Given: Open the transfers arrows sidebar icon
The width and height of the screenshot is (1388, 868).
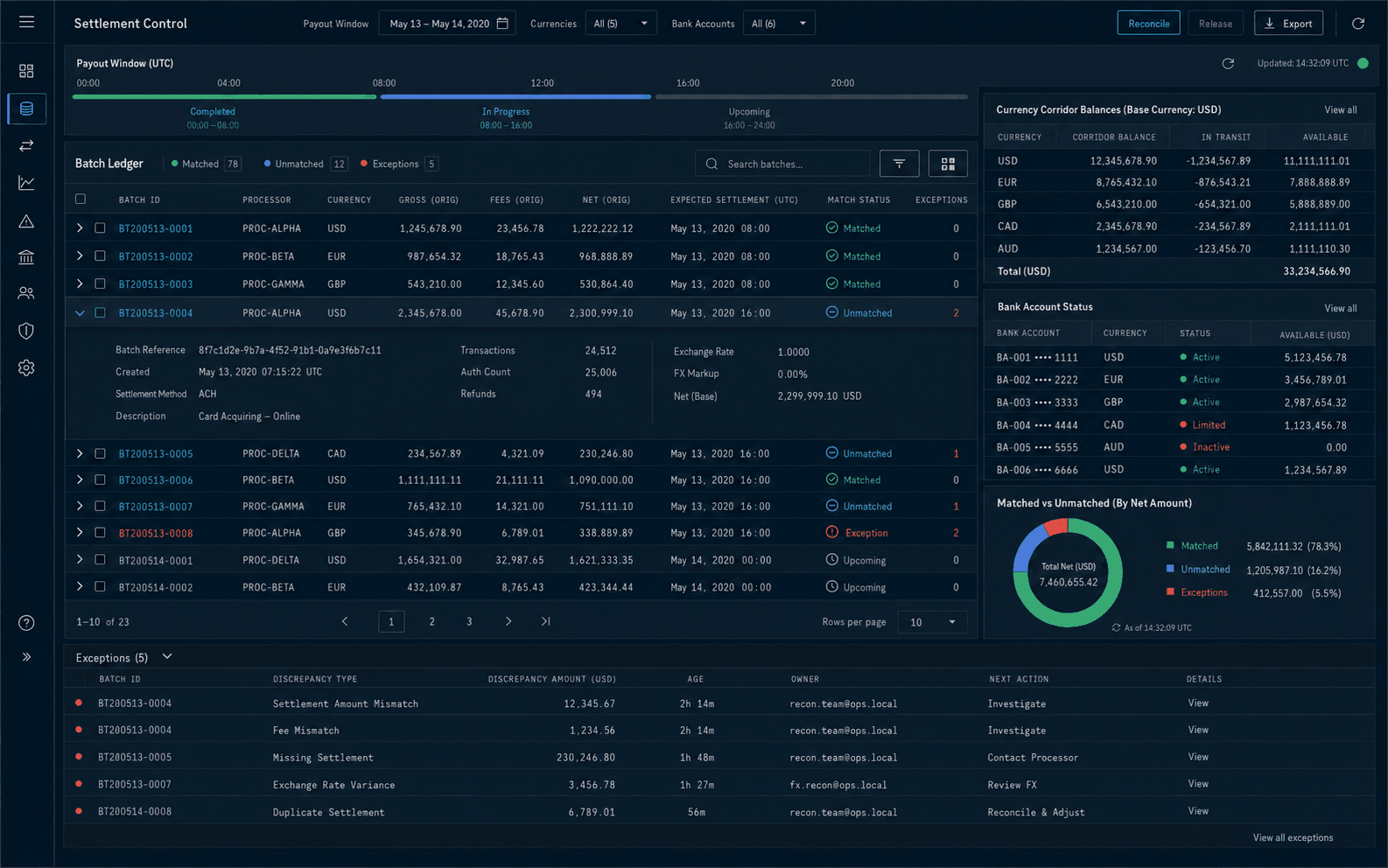Looking at the screenshot, I should click(26, 145).
